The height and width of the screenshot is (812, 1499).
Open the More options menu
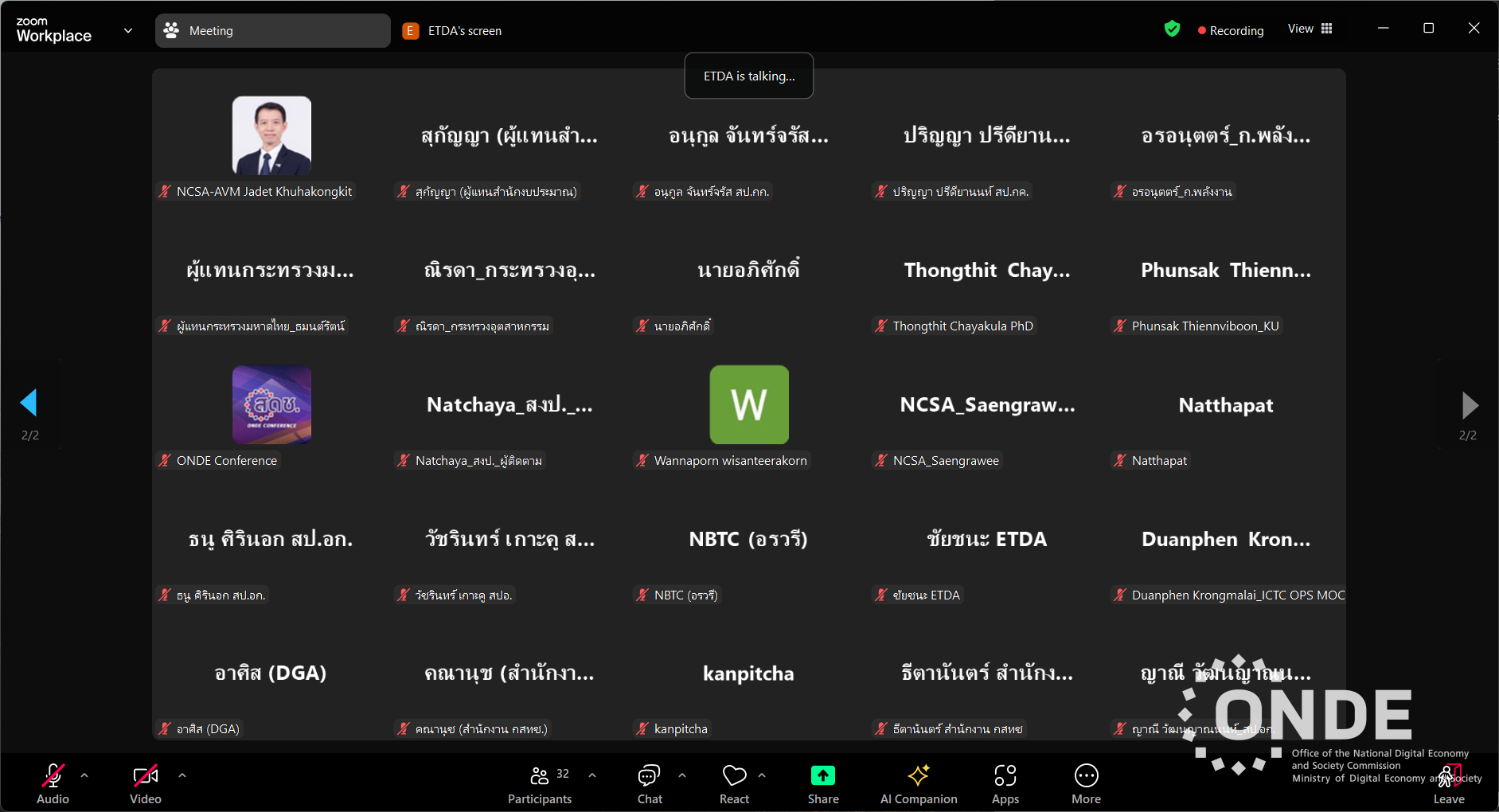(1086, 784)
